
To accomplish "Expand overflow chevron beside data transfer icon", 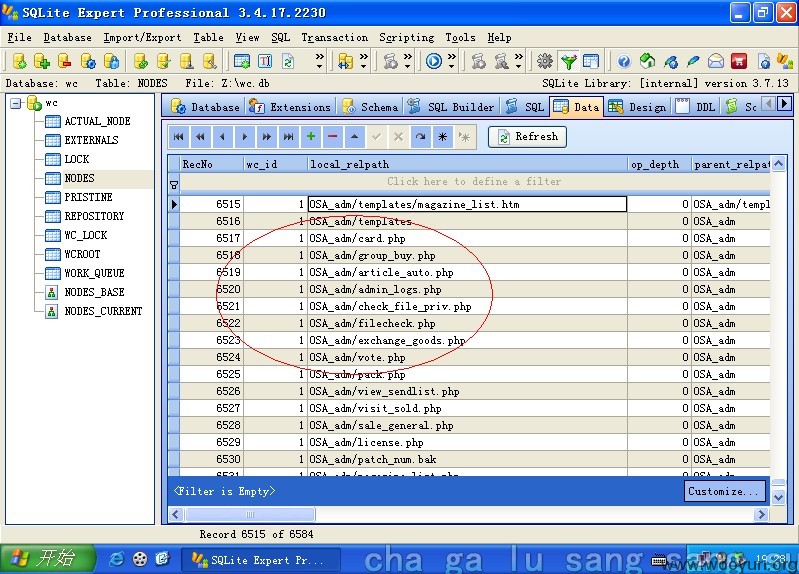I will 363,61.
